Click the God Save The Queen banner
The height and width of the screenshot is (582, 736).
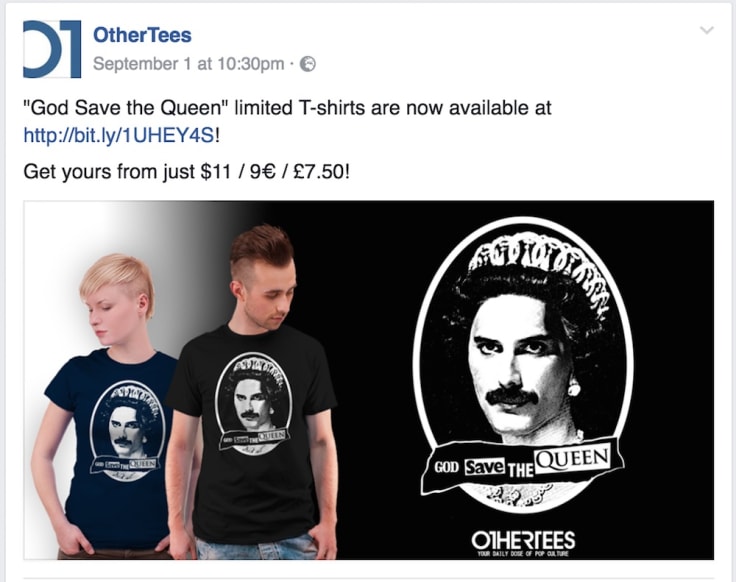522,466
